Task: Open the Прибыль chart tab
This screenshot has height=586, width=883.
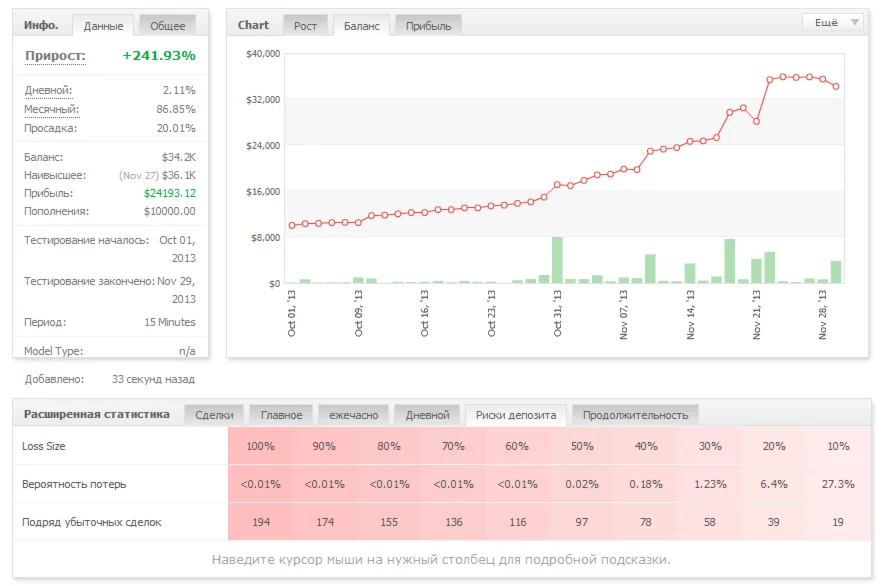Action: pyautogui.click(x=428, y=26)
